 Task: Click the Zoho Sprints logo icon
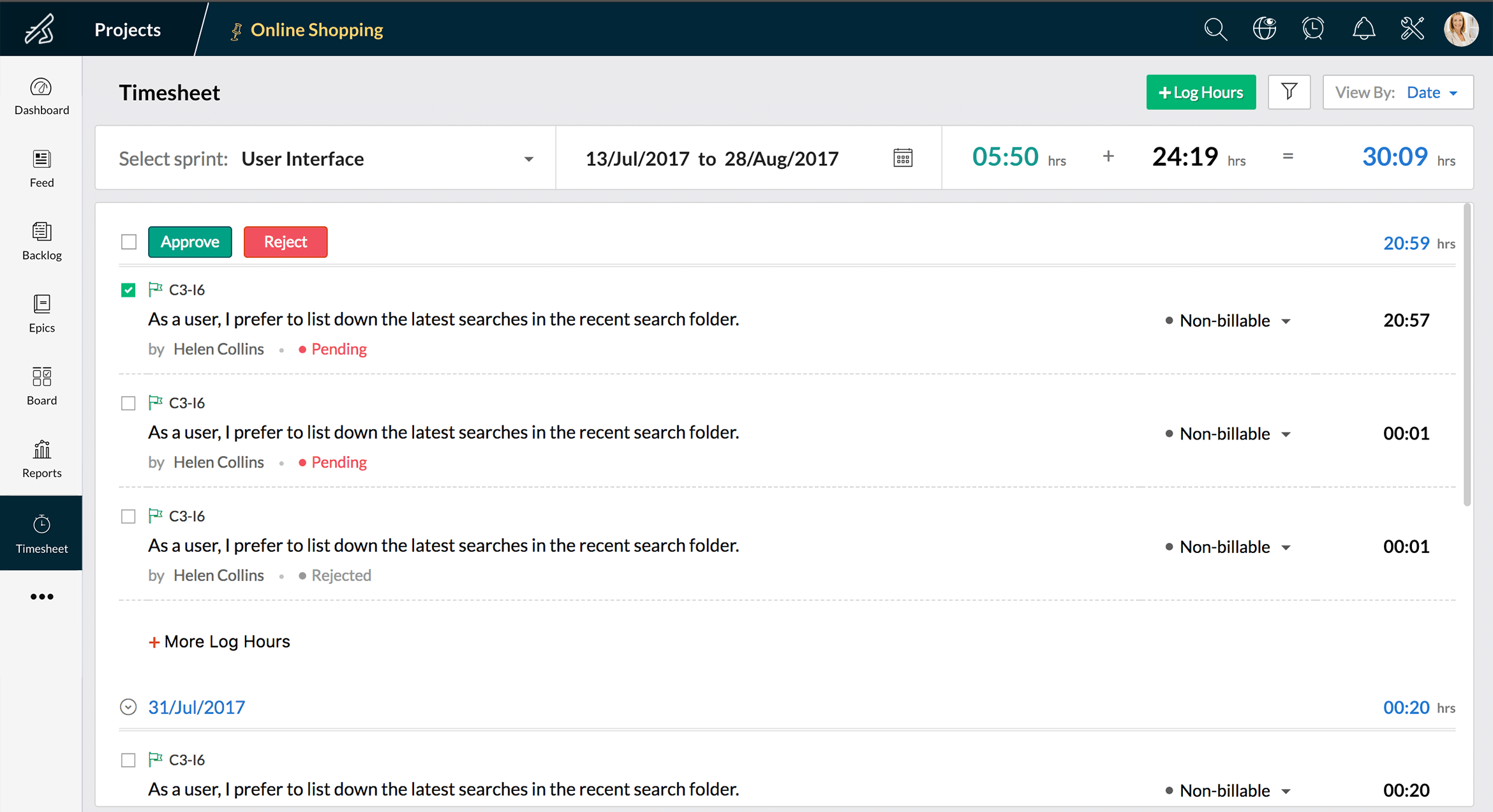click(40, 29)
